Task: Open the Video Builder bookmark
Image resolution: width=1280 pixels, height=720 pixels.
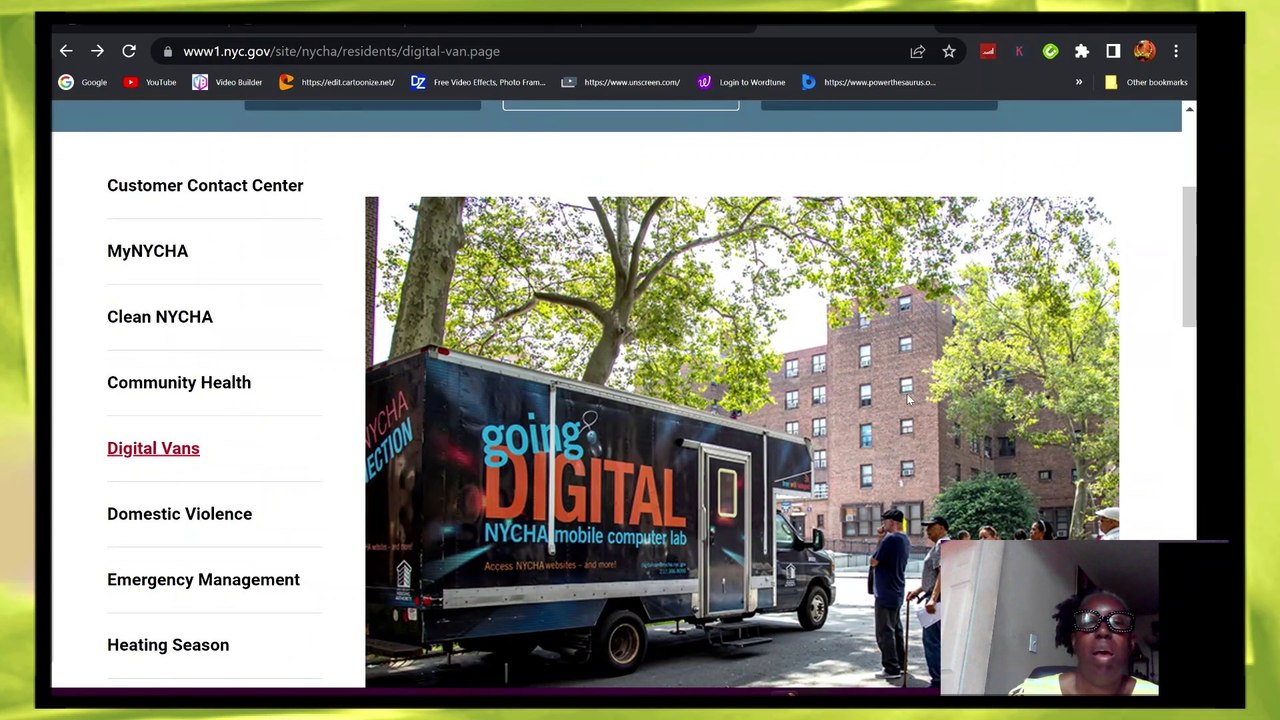Action: pyautogui.click(x=227, y=82)
